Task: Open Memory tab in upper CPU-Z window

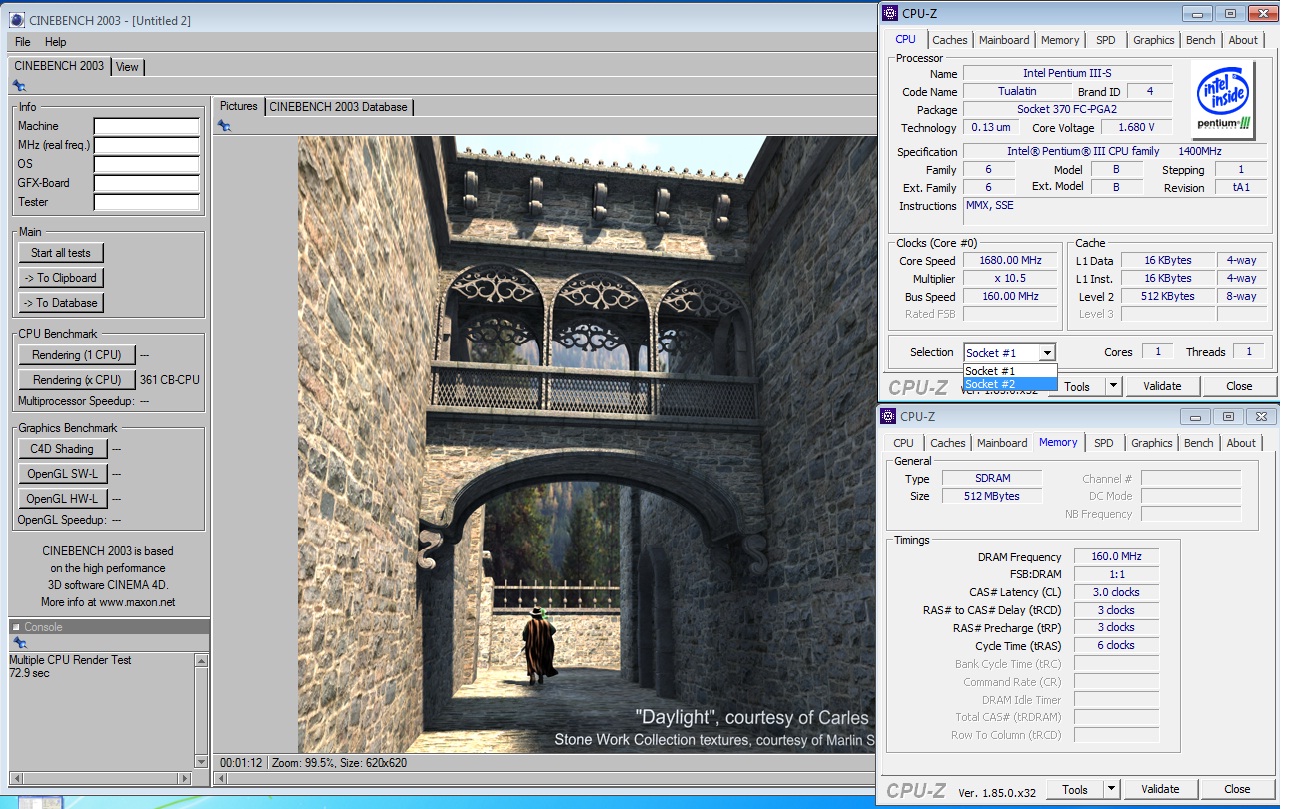Action: (x=1060, y=40)
